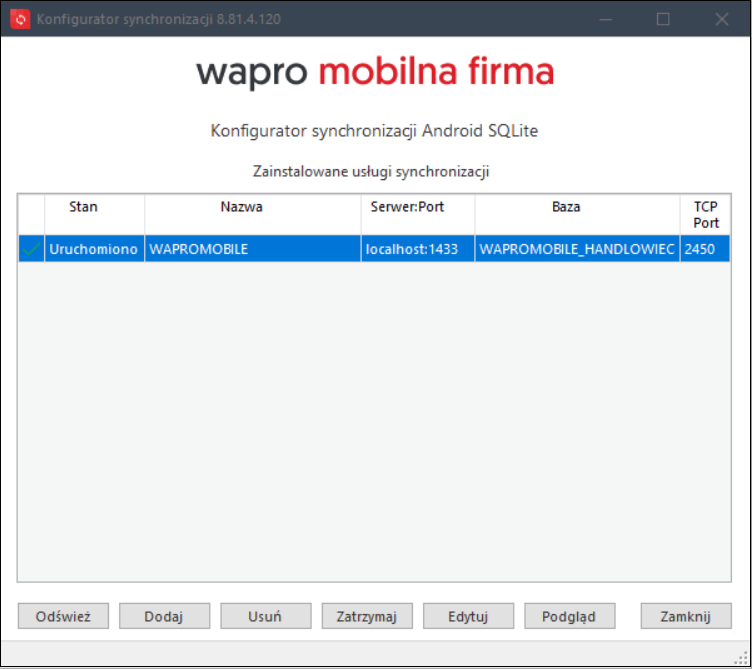Add a new service with Dodaj
Viewport: 752px width, 669px height.
pyautogui.click(x=164, y=616)
